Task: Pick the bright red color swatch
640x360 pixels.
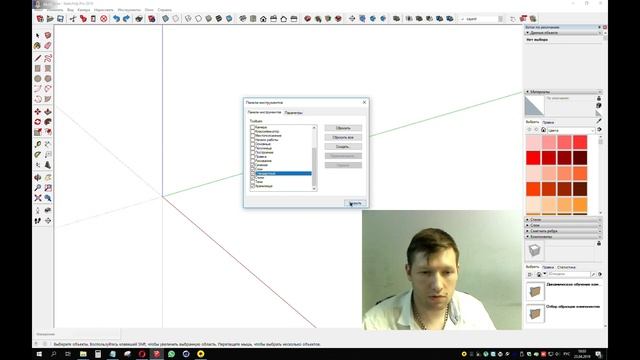Action: pyautogui.click(x=533, y=158)
